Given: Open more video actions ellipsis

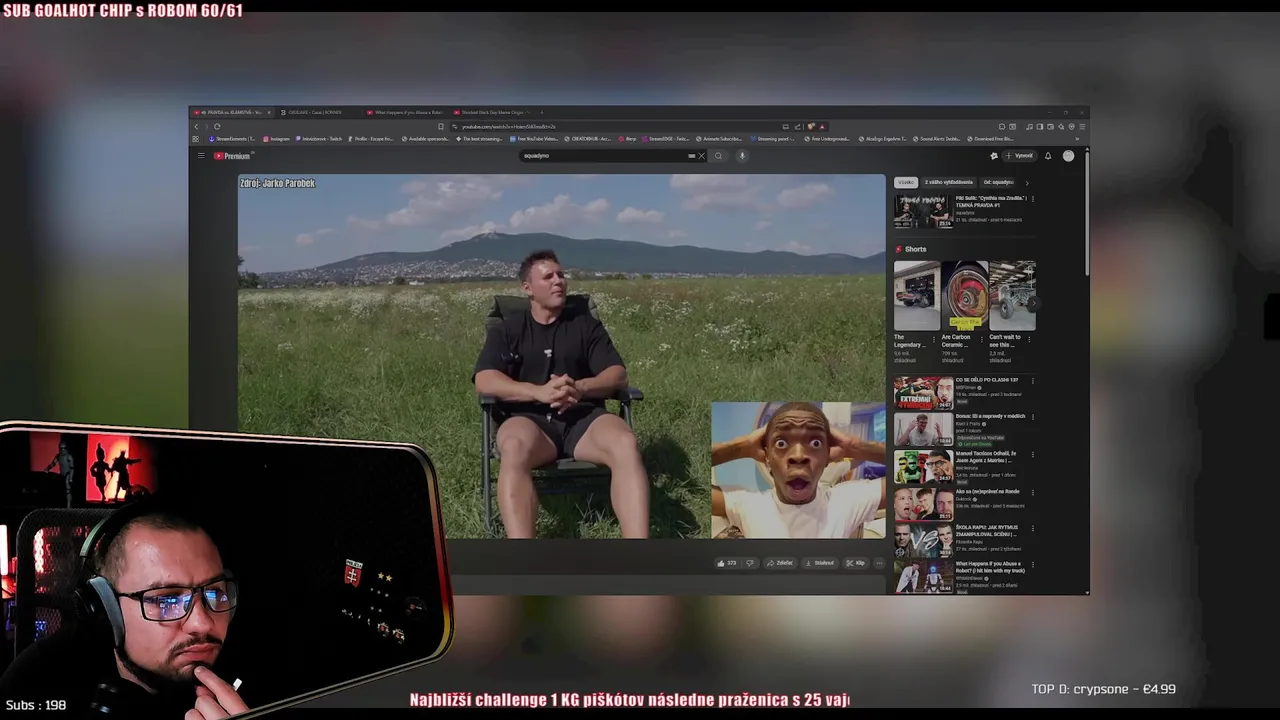Looking at the screenshot, I should point(879,563).
